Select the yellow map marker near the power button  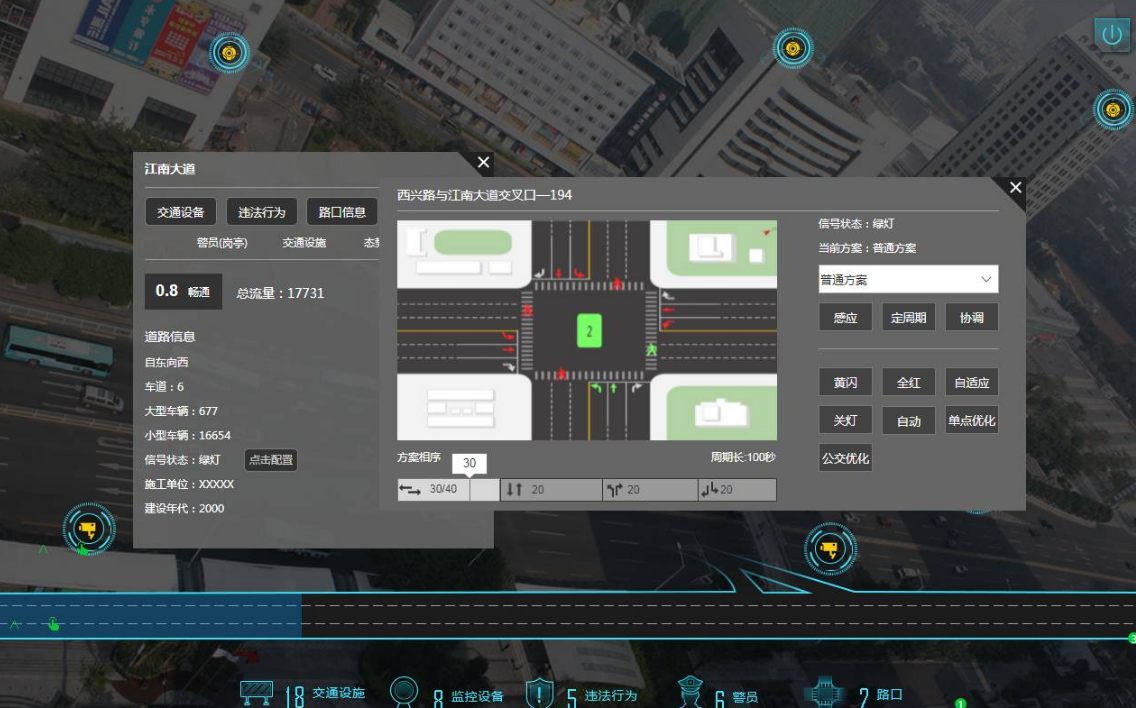point(793,49)
